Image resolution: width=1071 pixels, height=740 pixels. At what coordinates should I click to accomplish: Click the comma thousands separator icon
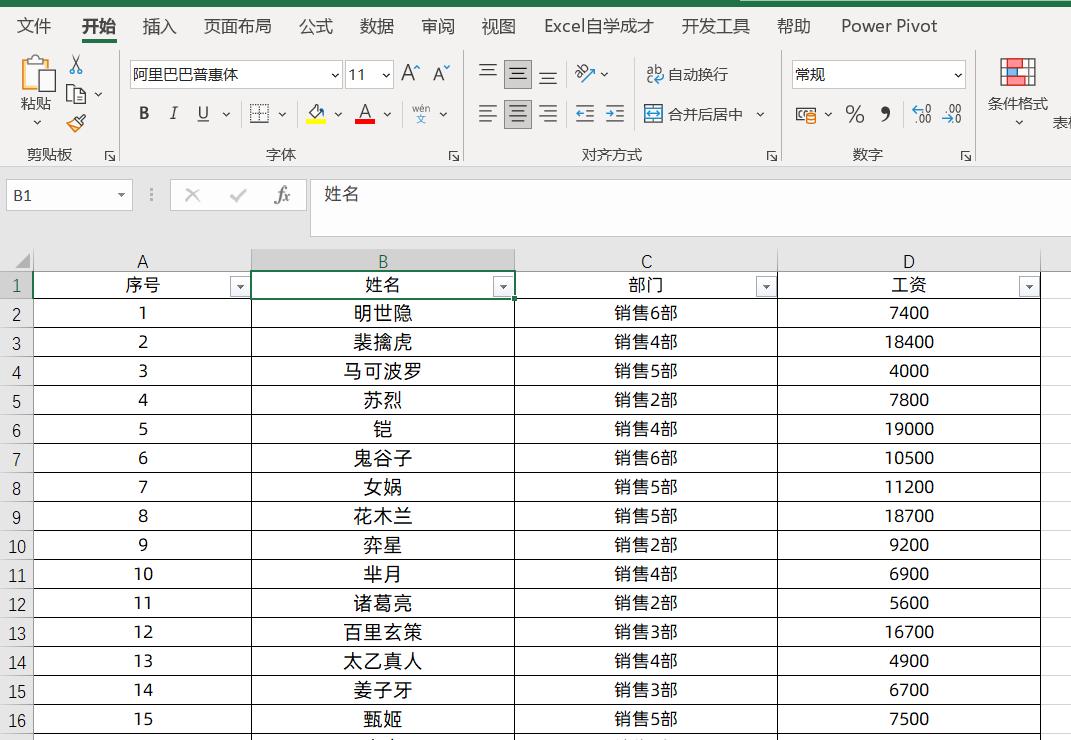click(x=884, y=114)
